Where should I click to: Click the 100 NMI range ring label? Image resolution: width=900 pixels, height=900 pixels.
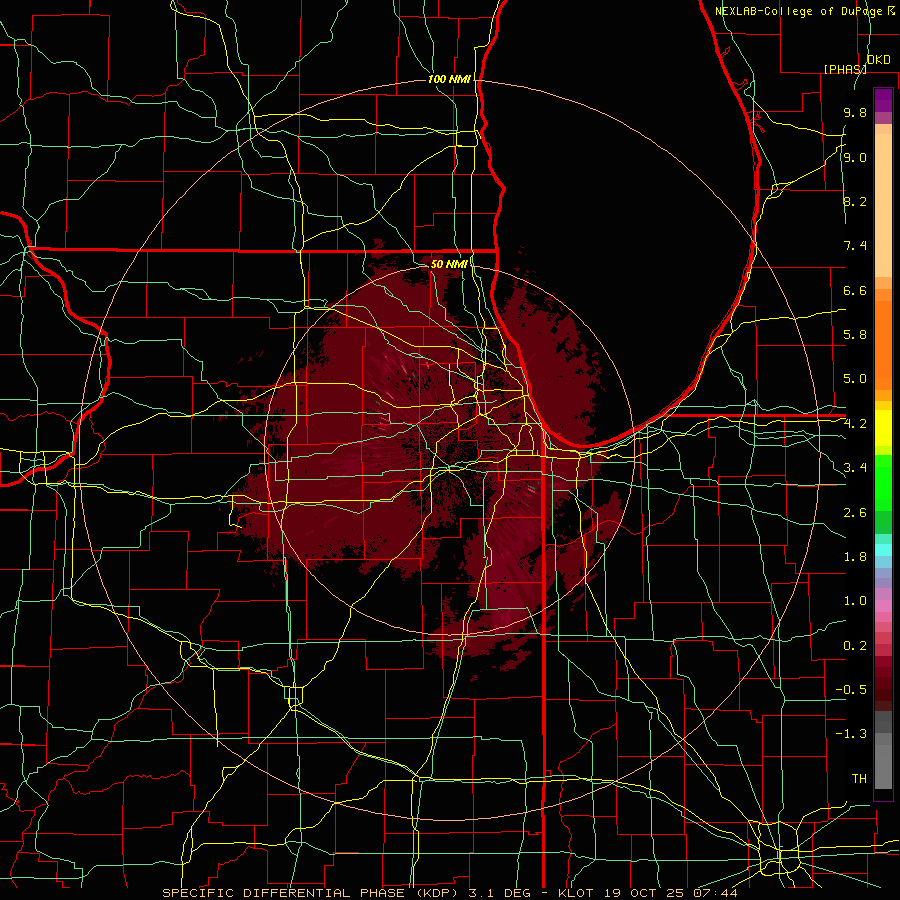click(449, 79)
